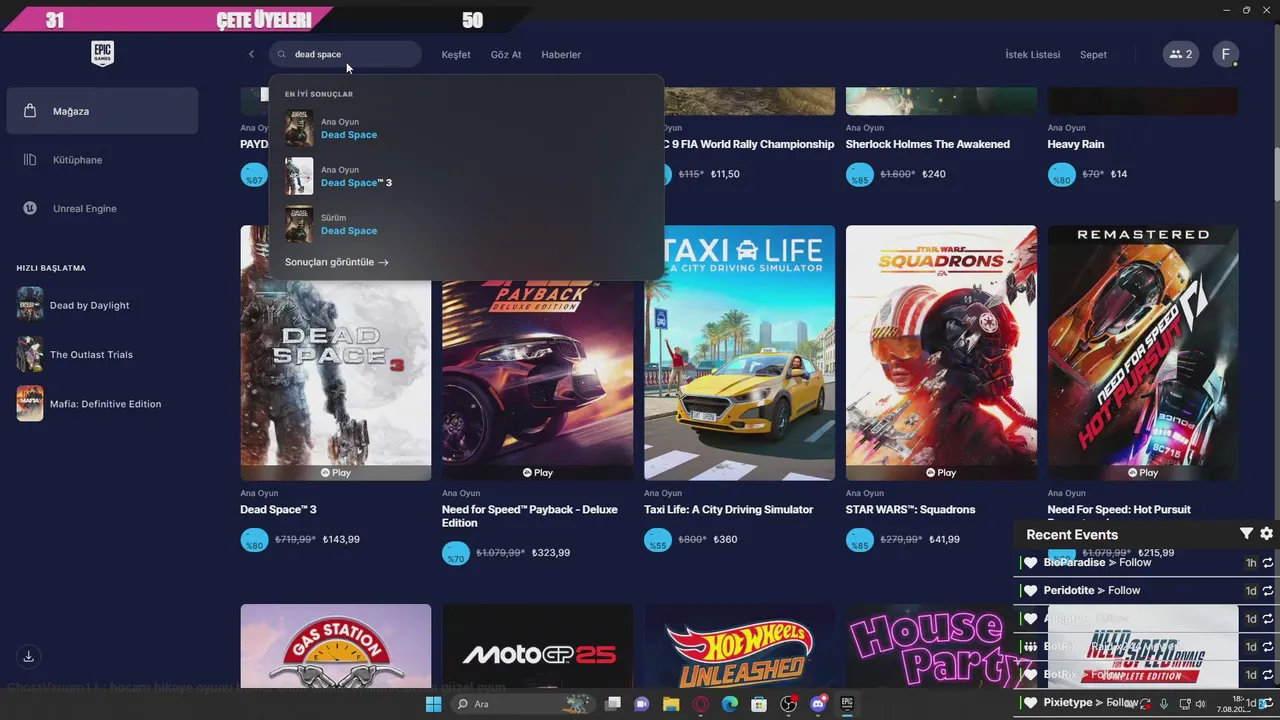This screenshot has height=720, width=1280.
Task: Open the Sepet cart
Action: (1093, 54)
